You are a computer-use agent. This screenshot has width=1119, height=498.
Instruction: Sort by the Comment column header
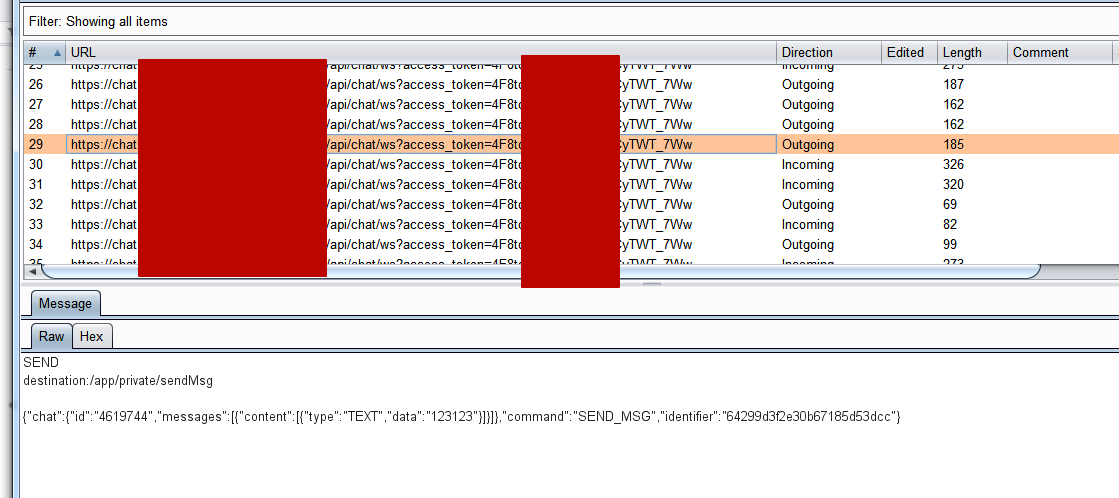click(x=1060, y=52)
